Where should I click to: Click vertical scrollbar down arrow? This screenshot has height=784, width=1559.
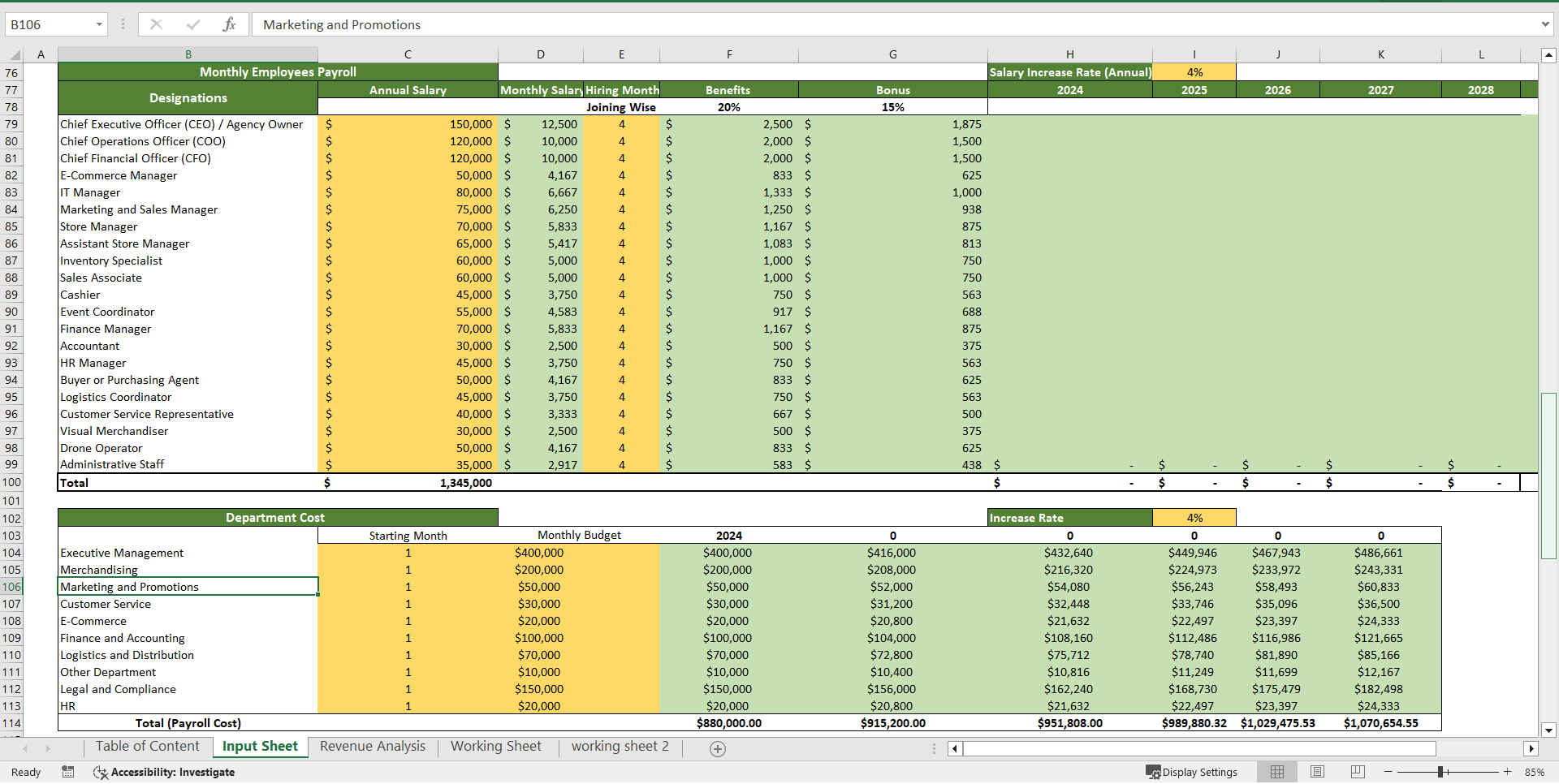click(1548, 730)
